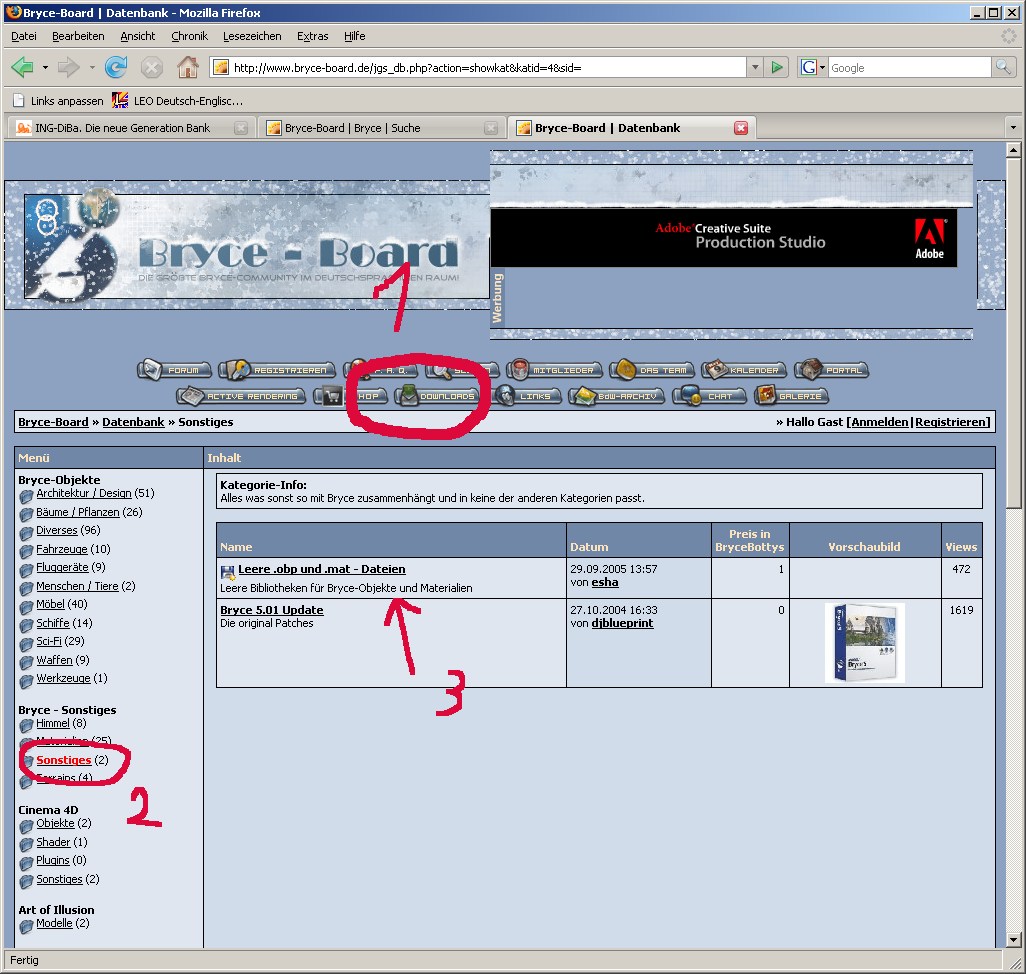Click into the Google search field
Screen dimensions: 1026x974
click(909, 67)
